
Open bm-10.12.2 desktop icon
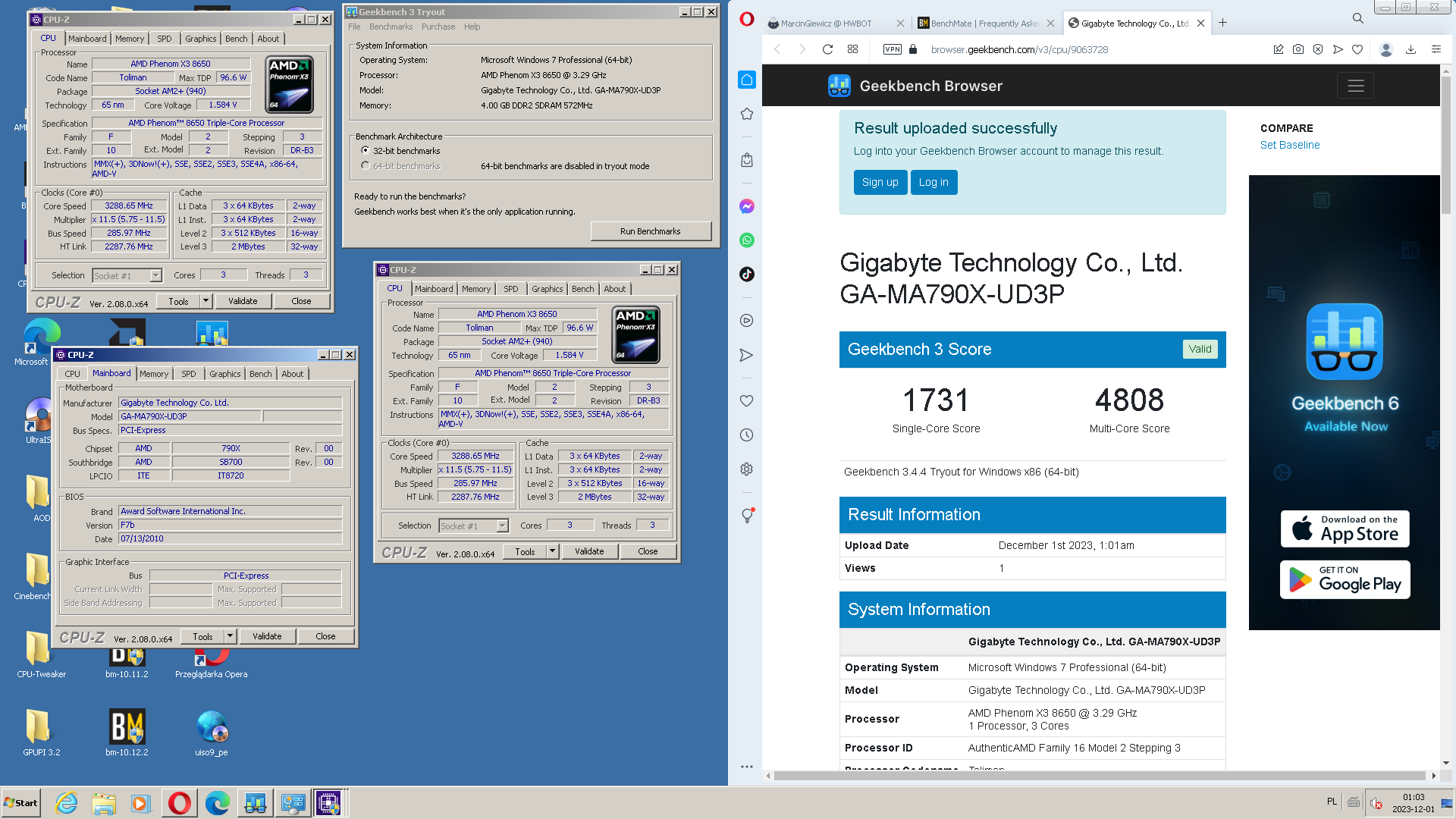(127, 733)
